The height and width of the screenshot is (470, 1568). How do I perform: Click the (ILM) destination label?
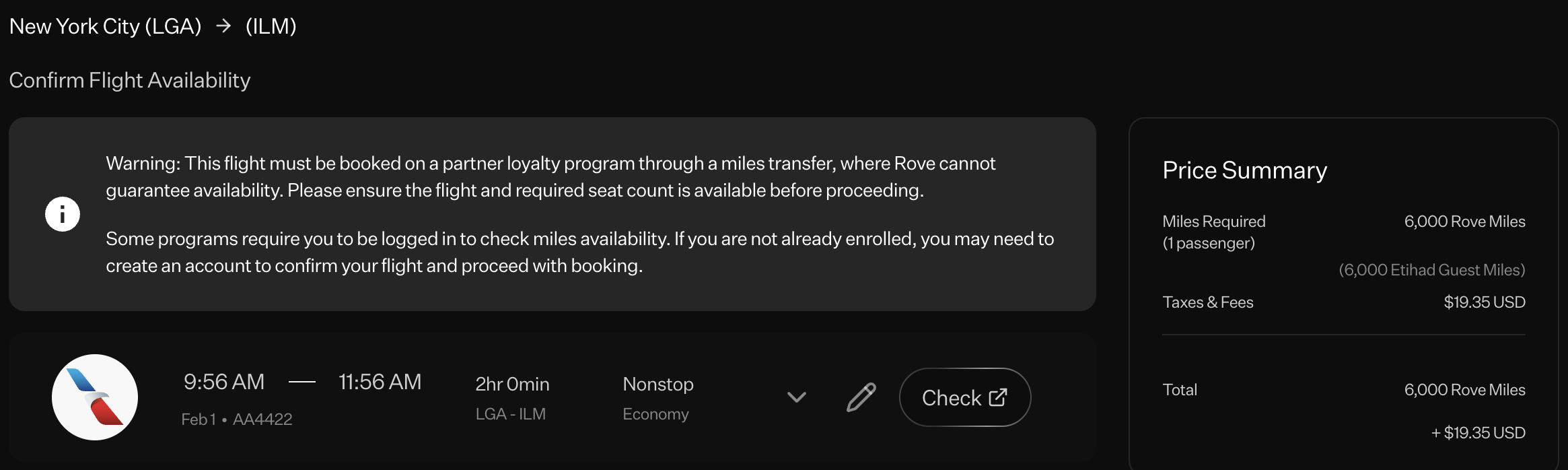click(x=271, y=26)
